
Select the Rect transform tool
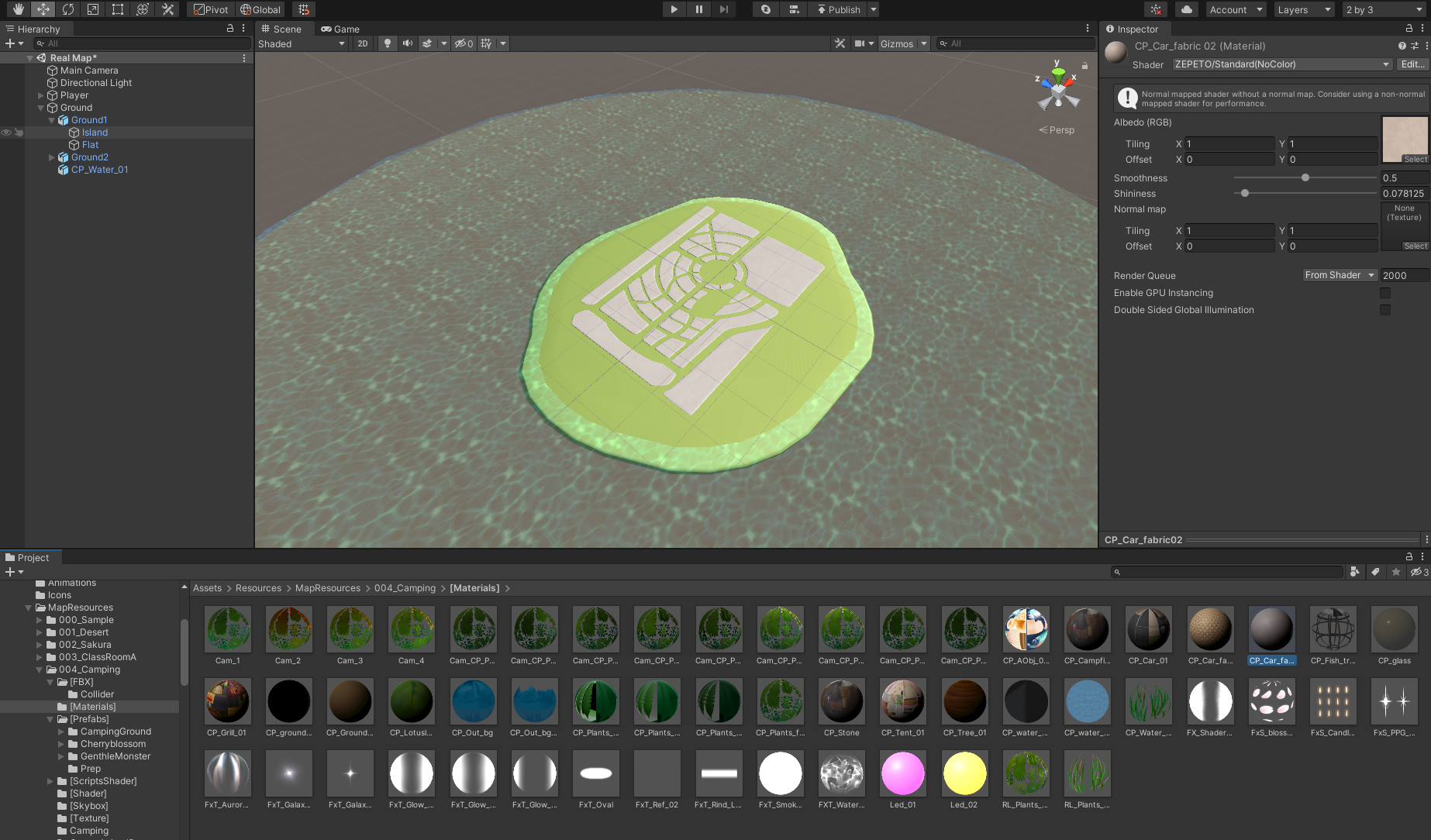point(118,9)
